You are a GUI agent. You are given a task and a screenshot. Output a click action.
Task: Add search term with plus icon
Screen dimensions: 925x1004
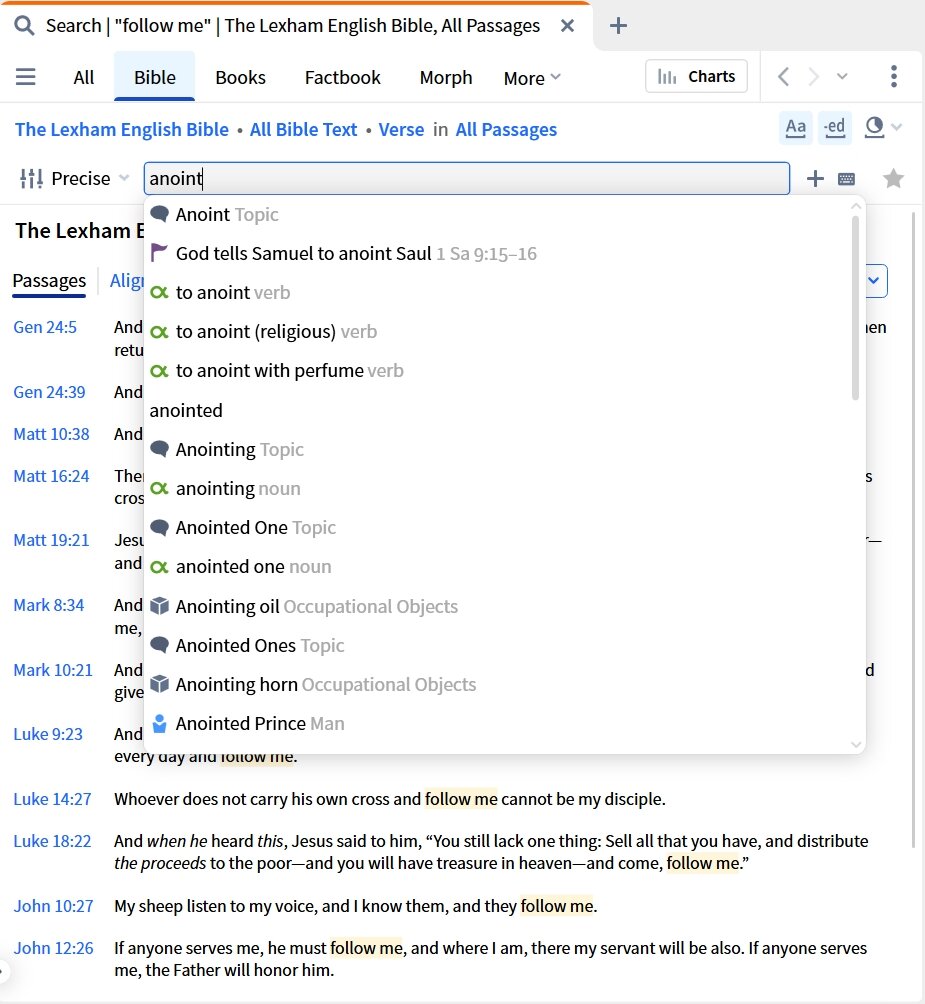(x=815, y=178)
